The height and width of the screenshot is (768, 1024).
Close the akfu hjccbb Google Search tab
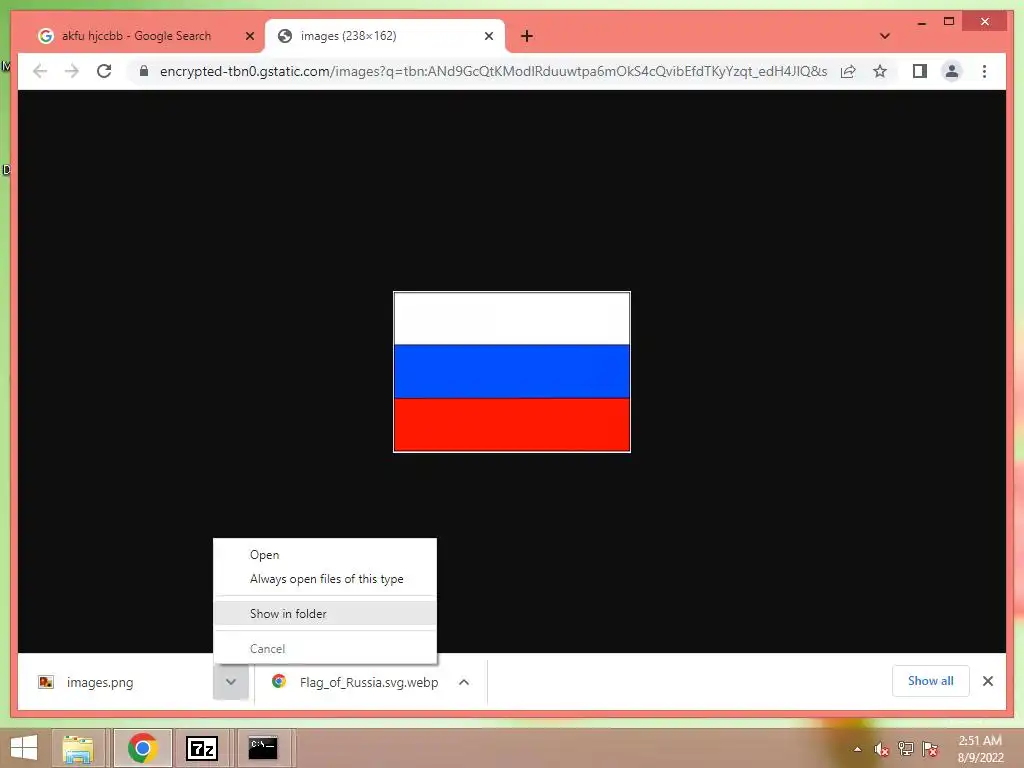tap(249, 36)
